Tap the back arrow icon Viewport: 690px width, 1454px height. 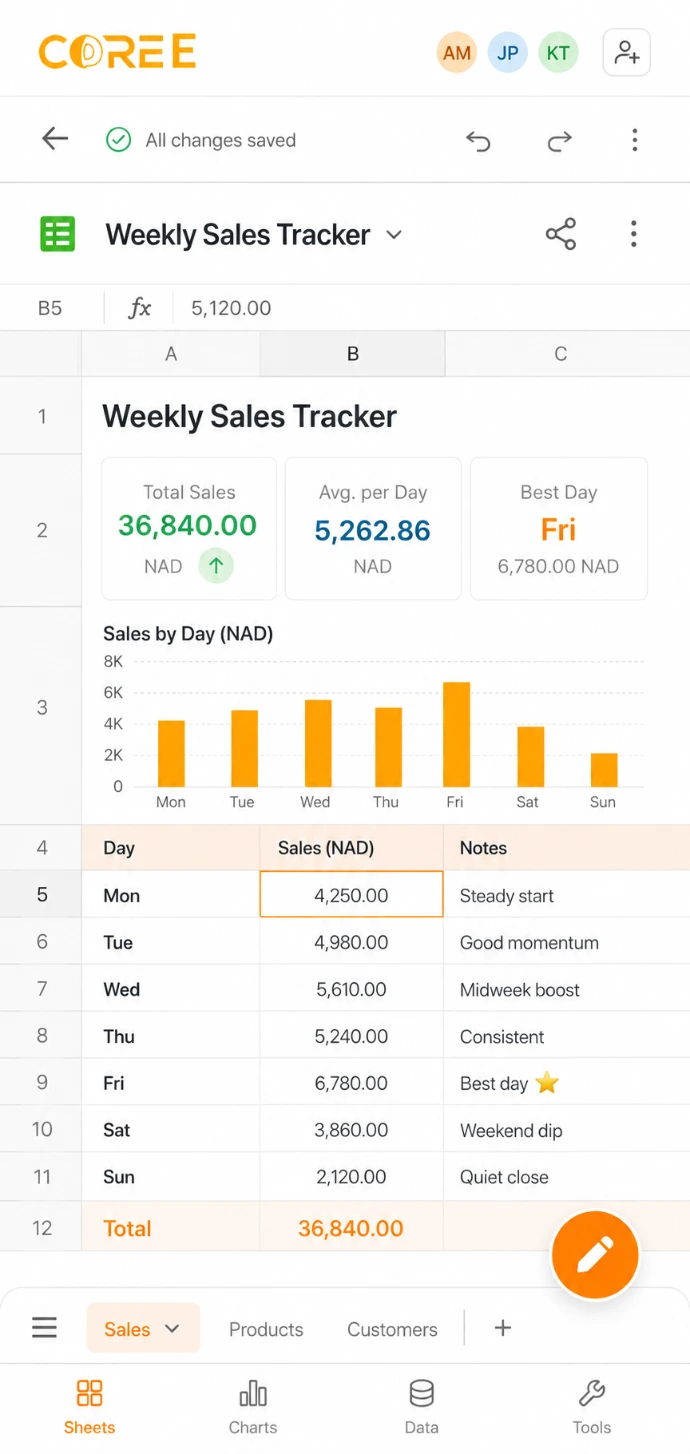pyautogui.click(x=55, y=139)
